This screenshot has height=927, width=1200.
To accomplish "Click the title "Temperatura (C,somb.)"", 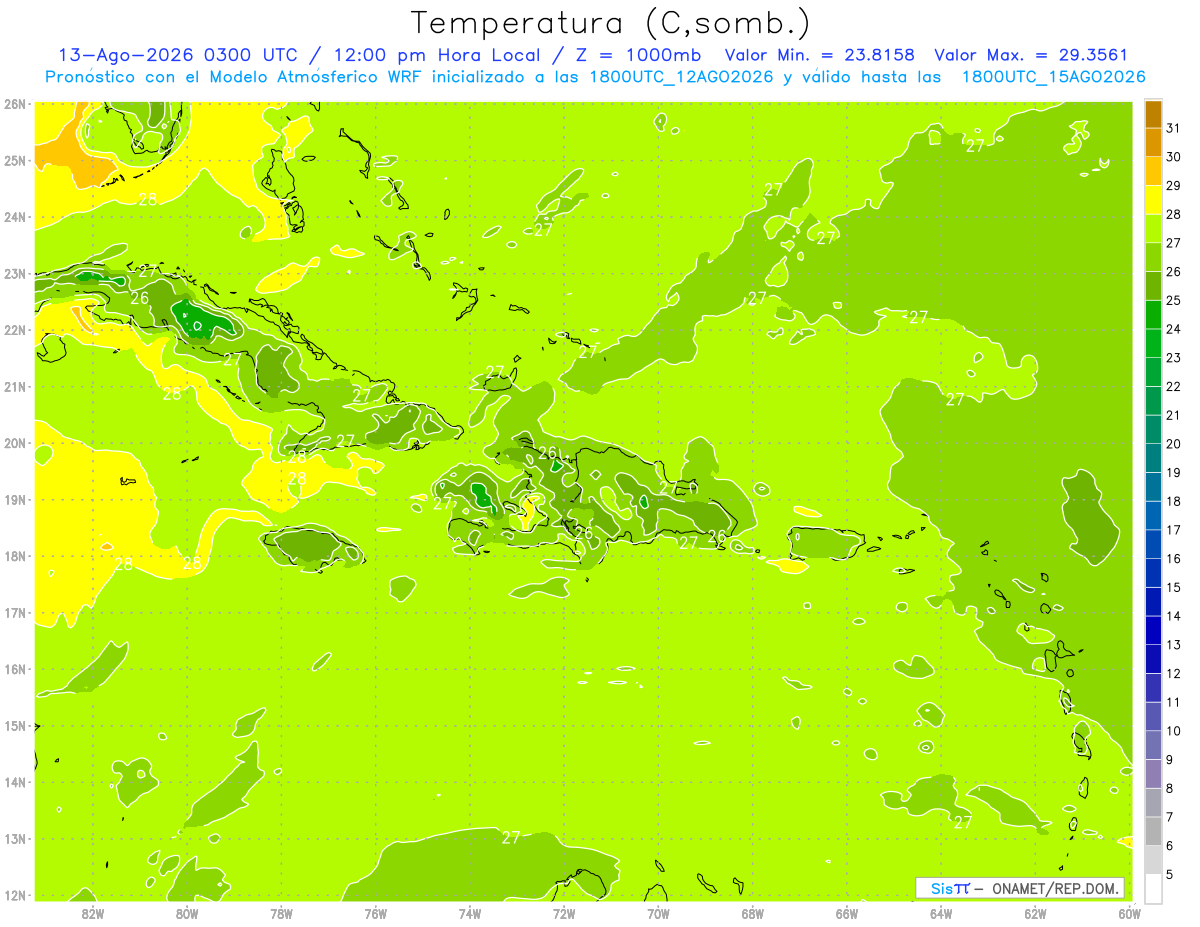I will coord(610,23).
